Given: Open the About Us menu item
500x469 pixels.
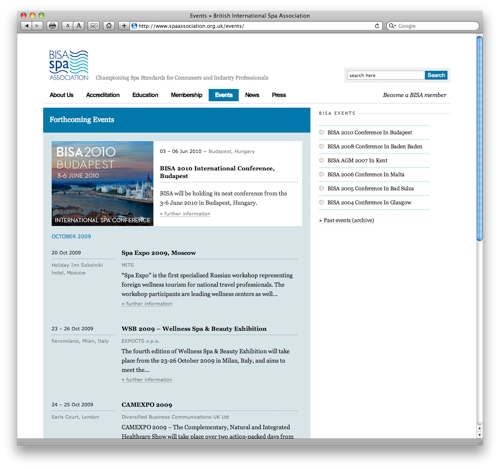Looking at the screenshot, I should pyautogui.click(x=61, y=95).
